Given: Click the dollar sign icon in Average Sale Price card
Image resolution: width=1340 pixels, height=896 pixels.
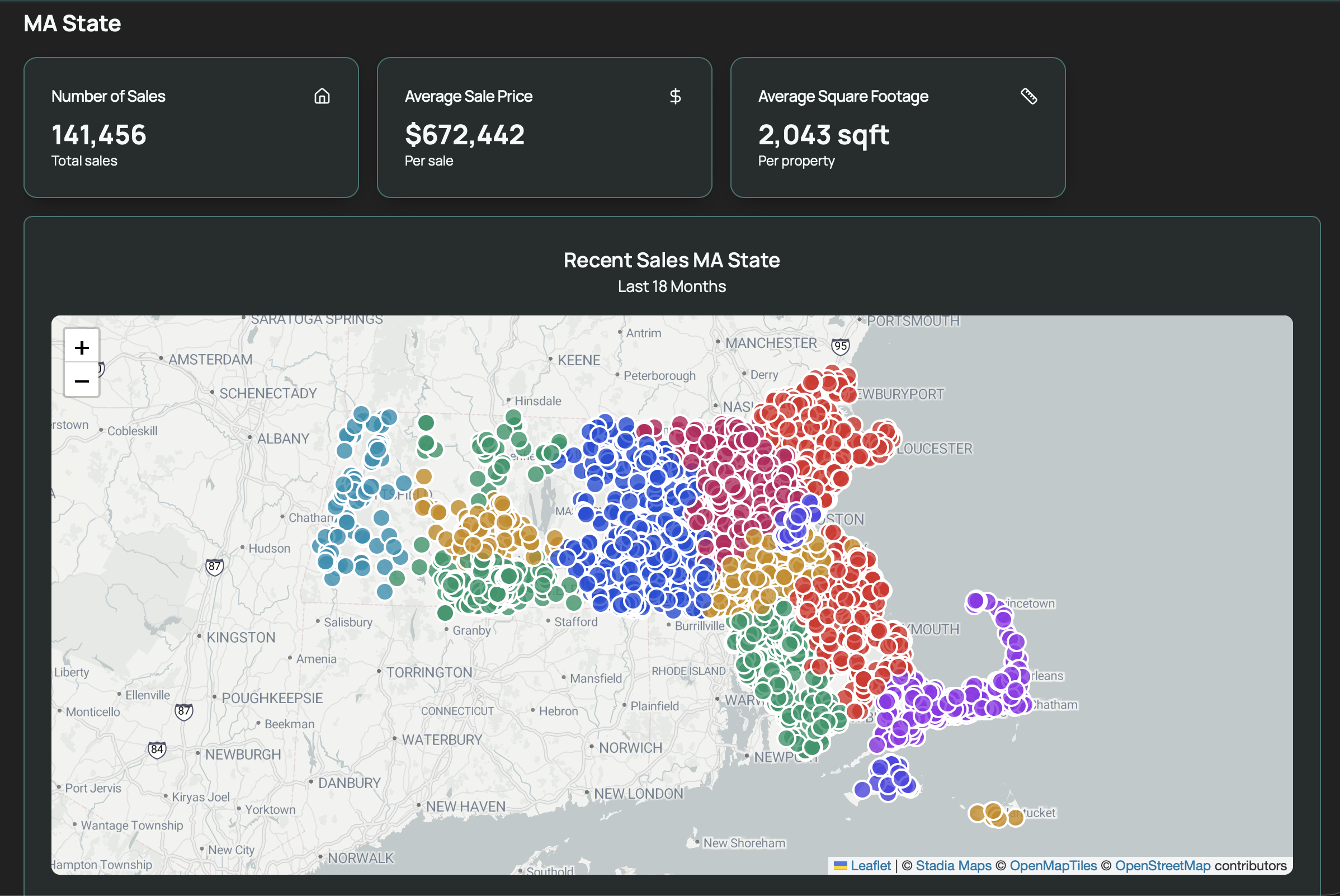Looking at the screenshot, I should pos(675,96).
